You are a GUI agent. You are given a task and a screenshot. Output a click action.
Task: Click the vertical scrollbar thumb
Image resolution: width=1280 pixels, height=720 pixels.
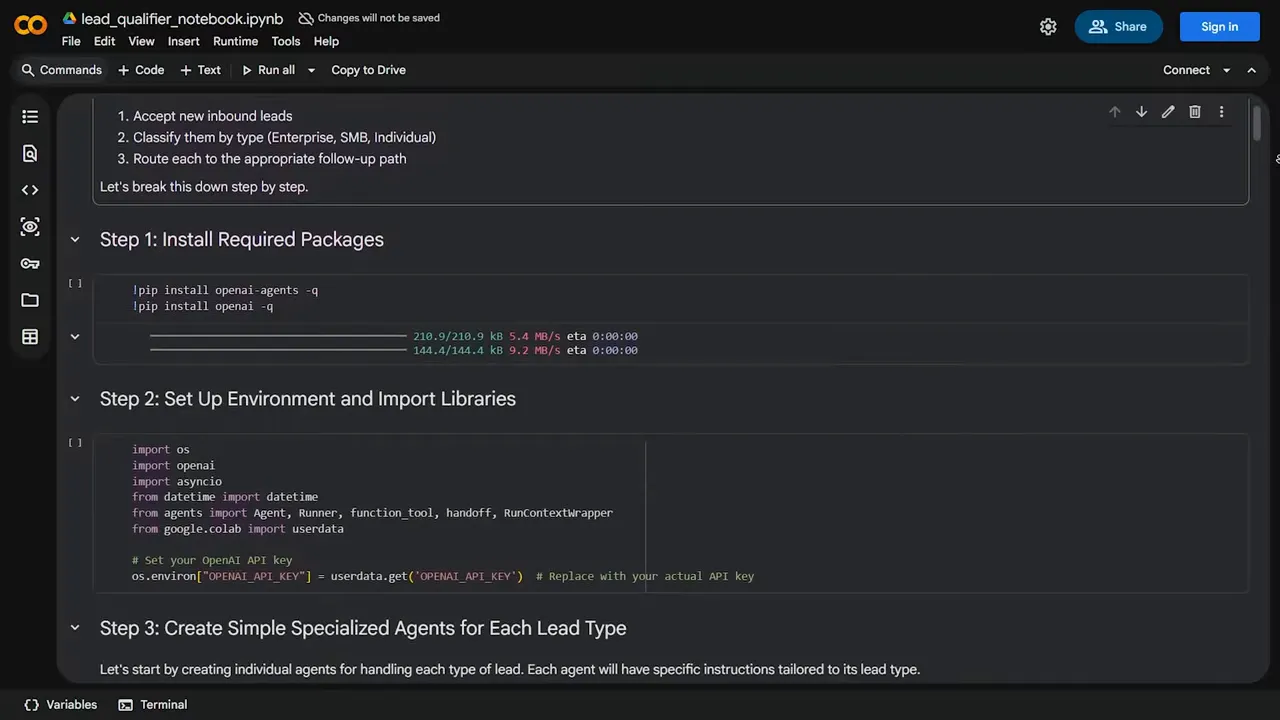point(1257,121)
